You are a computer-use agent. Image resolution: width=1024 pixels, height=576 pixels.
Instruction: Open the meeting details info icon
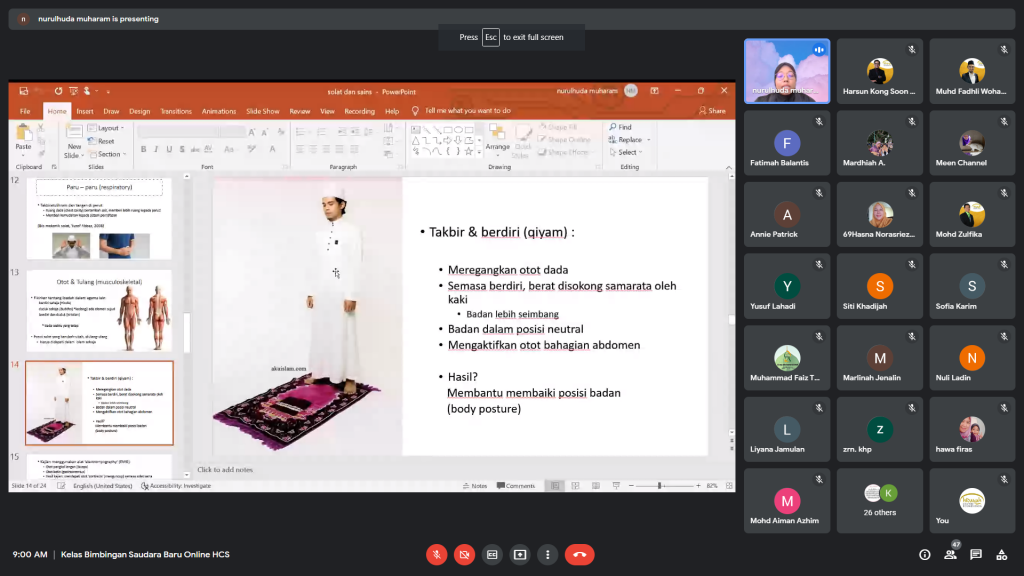pos(924,554)
